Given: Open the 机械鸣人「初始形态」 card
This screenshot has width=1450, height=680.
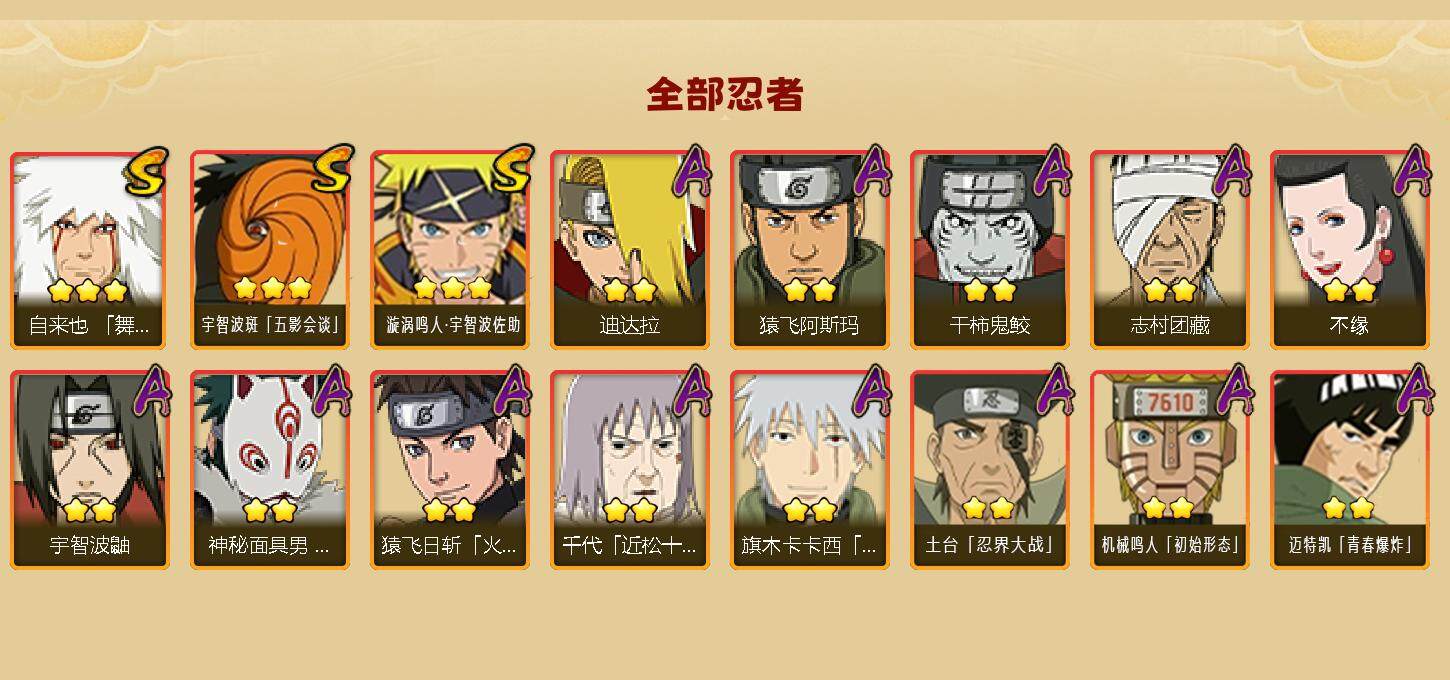Looking at the screenshot, I should point(1170,470).
